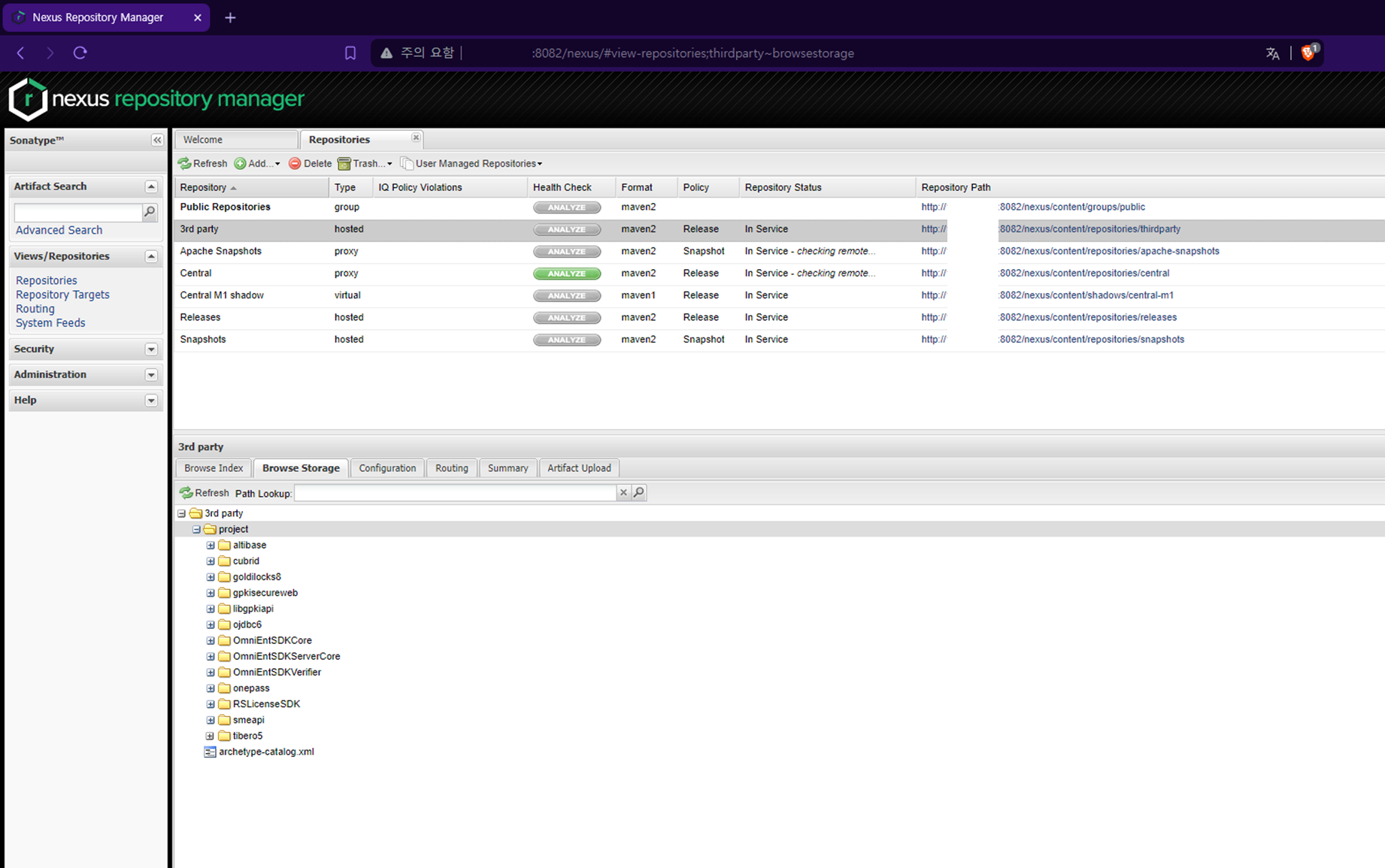This screenshot has height=868, width=1385.
Task: Click the translate page icon
Action: tap(1272, 53)
